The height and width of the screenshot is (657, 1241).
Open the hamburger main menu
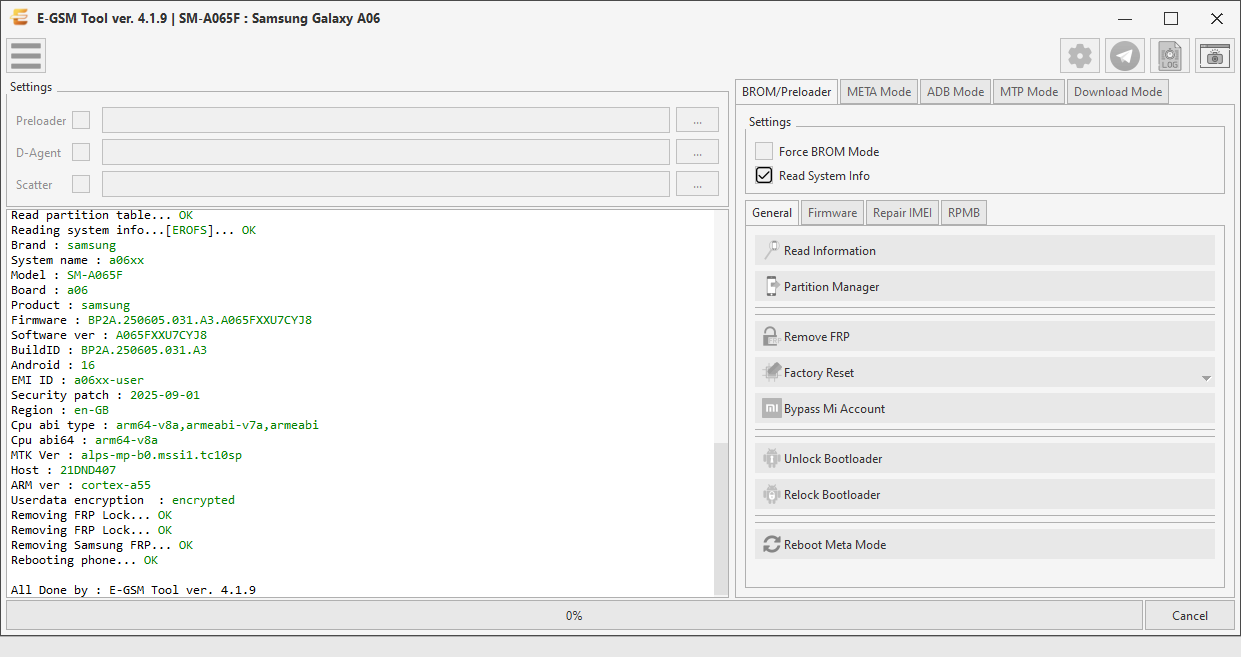pos(26,56)
